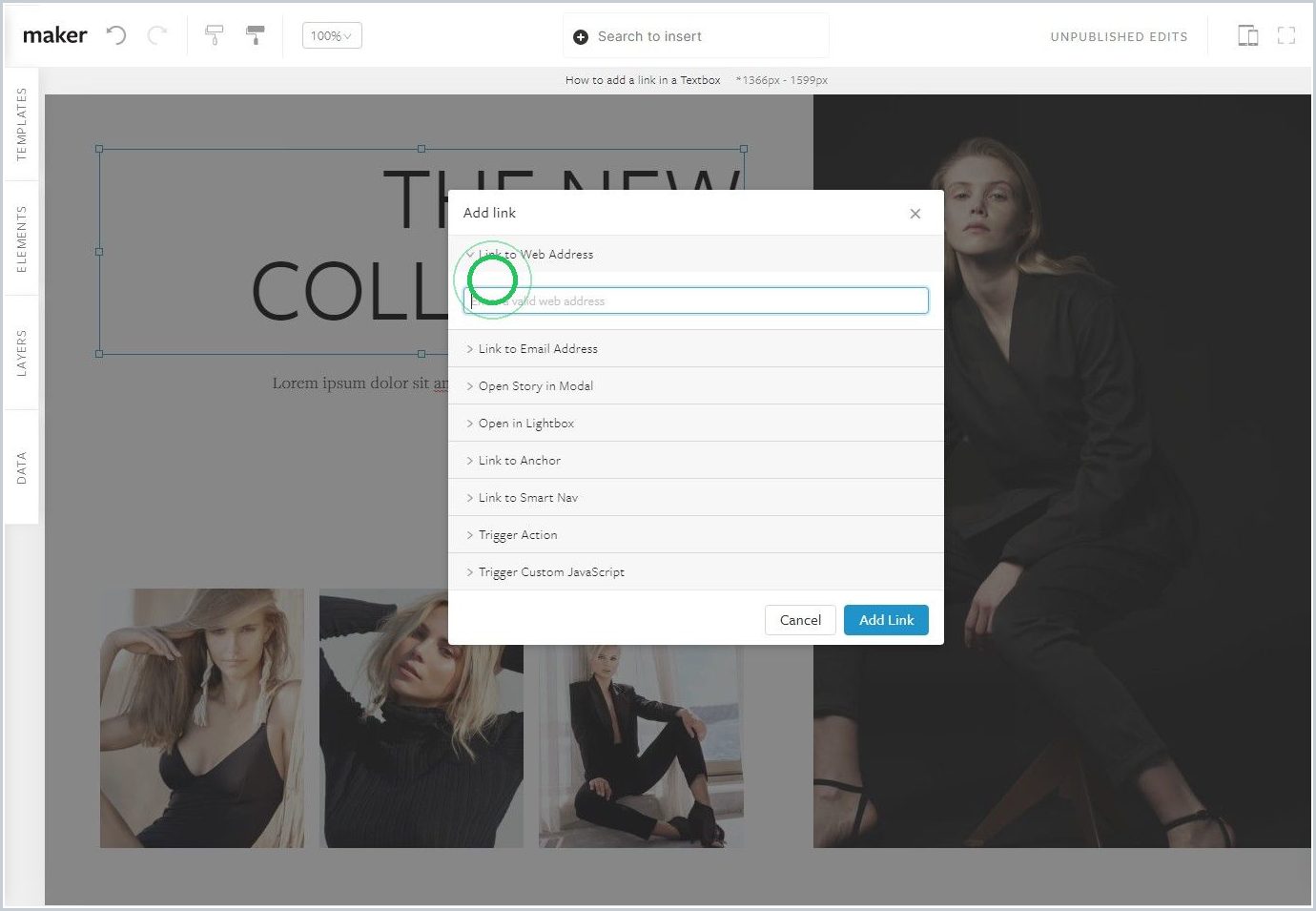The height and width of the screenshot is (911, 1316).
Task: Collapse the Link to Web Address section
Action: [696, 255]
